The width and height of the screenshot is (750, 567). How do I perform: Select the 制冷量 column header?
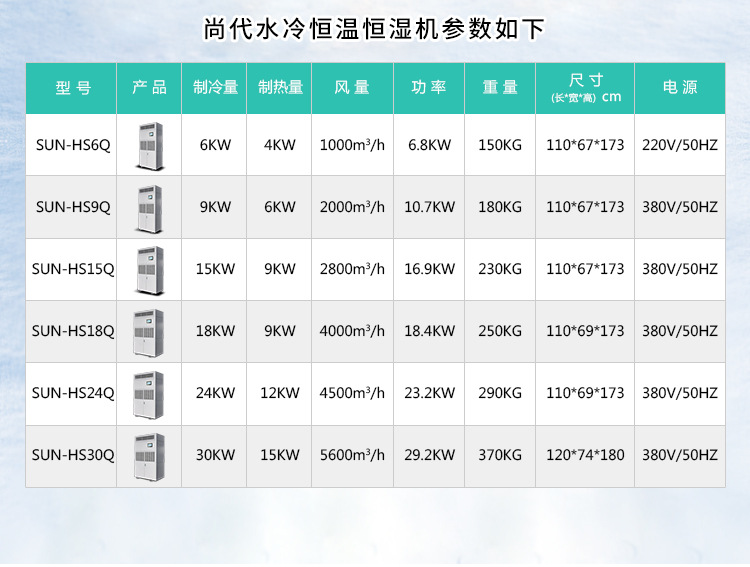(x=214, y=88)
